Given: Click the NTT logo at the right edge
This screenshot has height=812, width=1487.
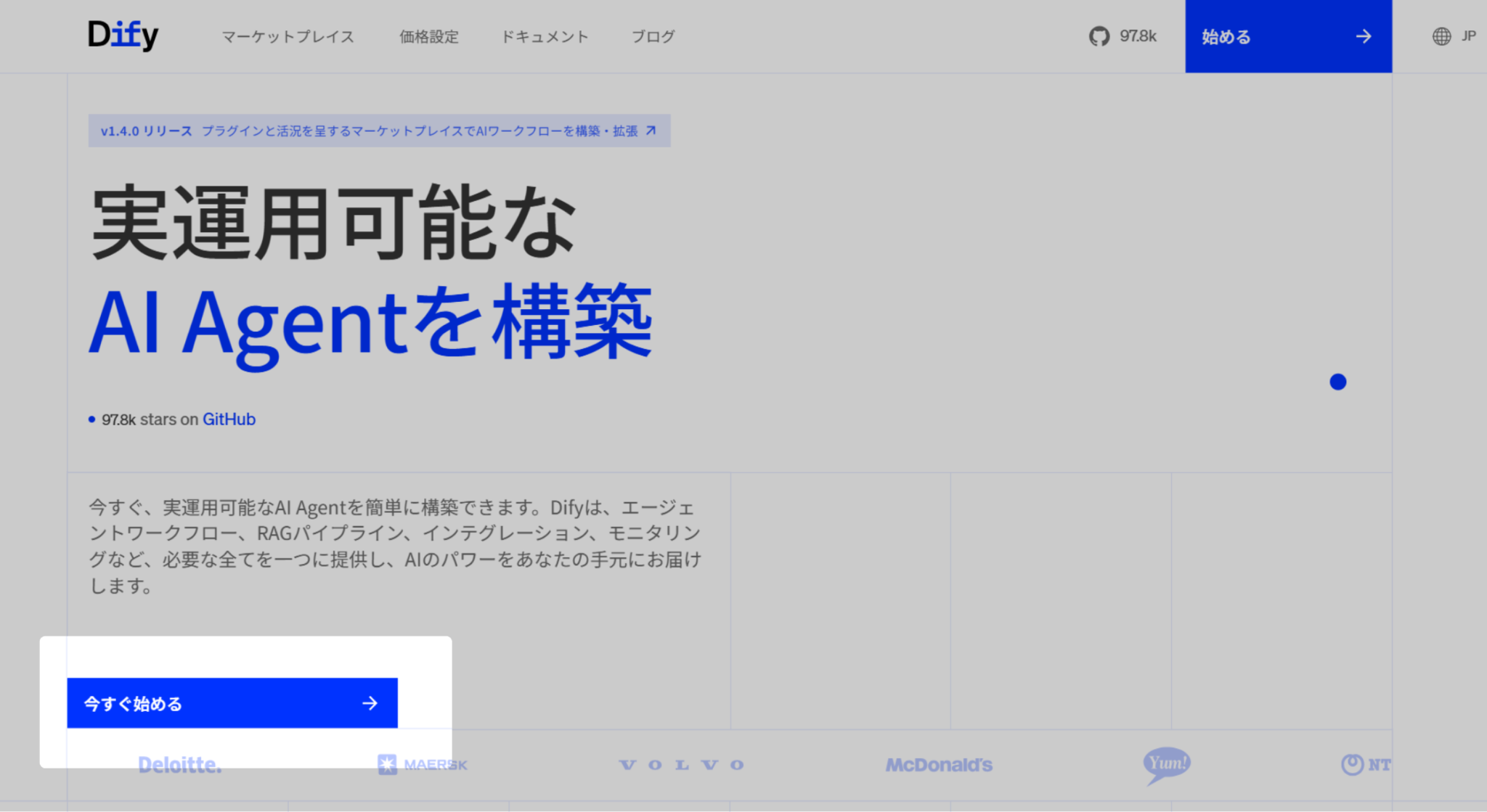Looking at the screenshot, I should pos(1368,764).
